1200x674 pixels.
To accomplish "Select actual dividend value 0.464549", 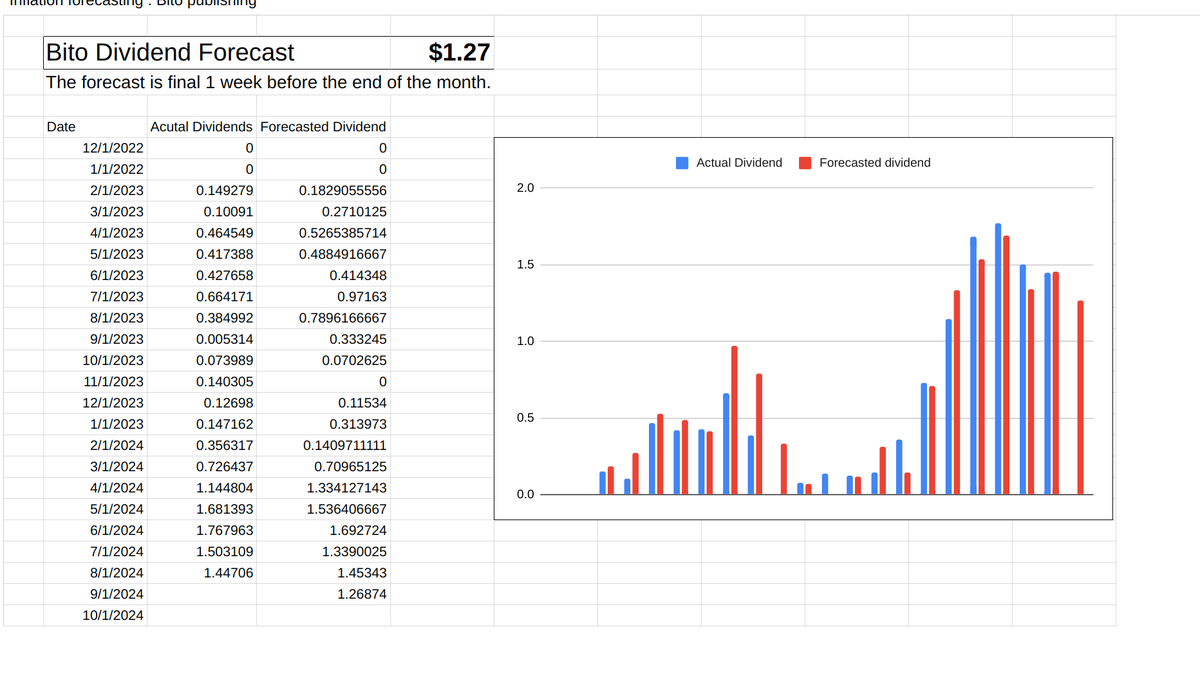I will (201, 233).
